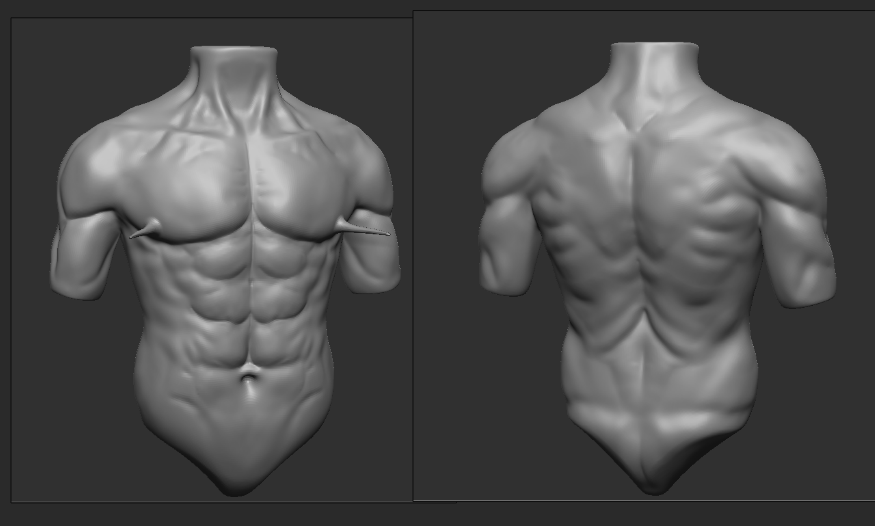
Task: Select the front view render thumbnail
Action: 211,260
